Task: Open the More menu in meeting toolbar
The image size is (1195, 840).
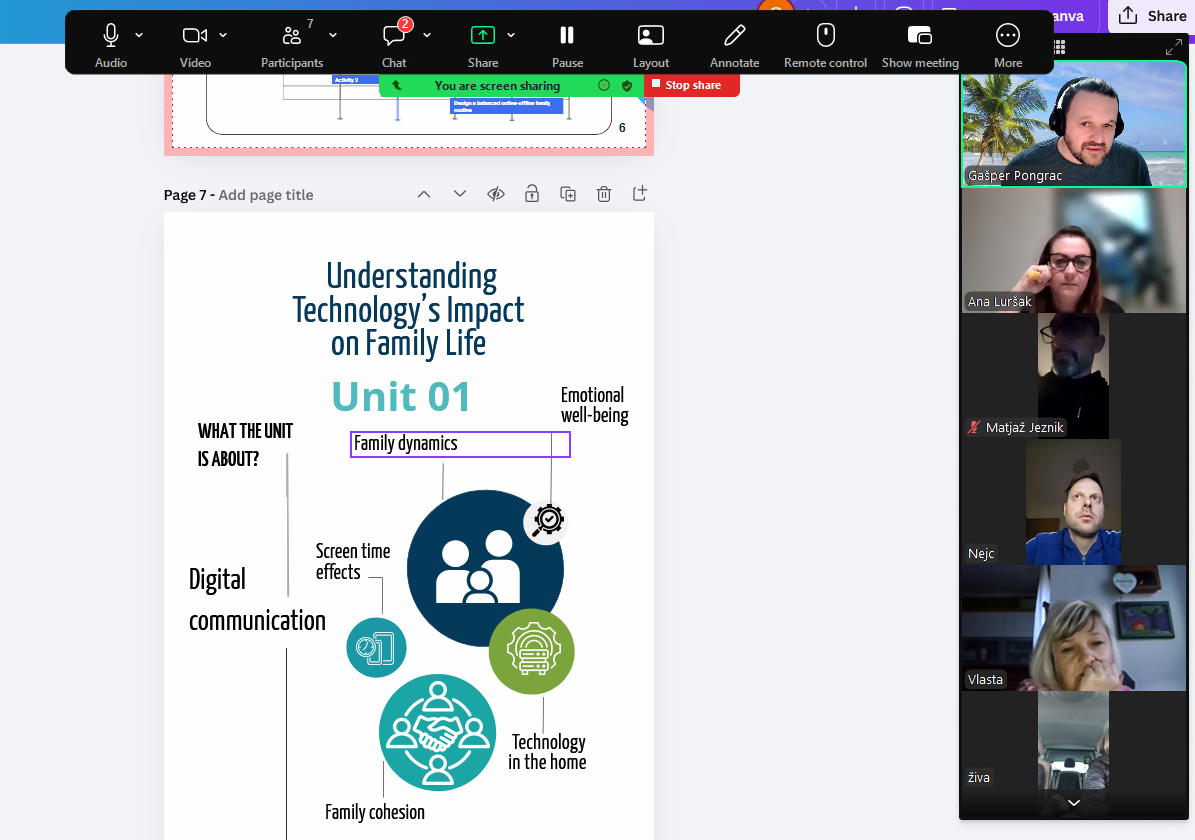Action: point(1007,45)
